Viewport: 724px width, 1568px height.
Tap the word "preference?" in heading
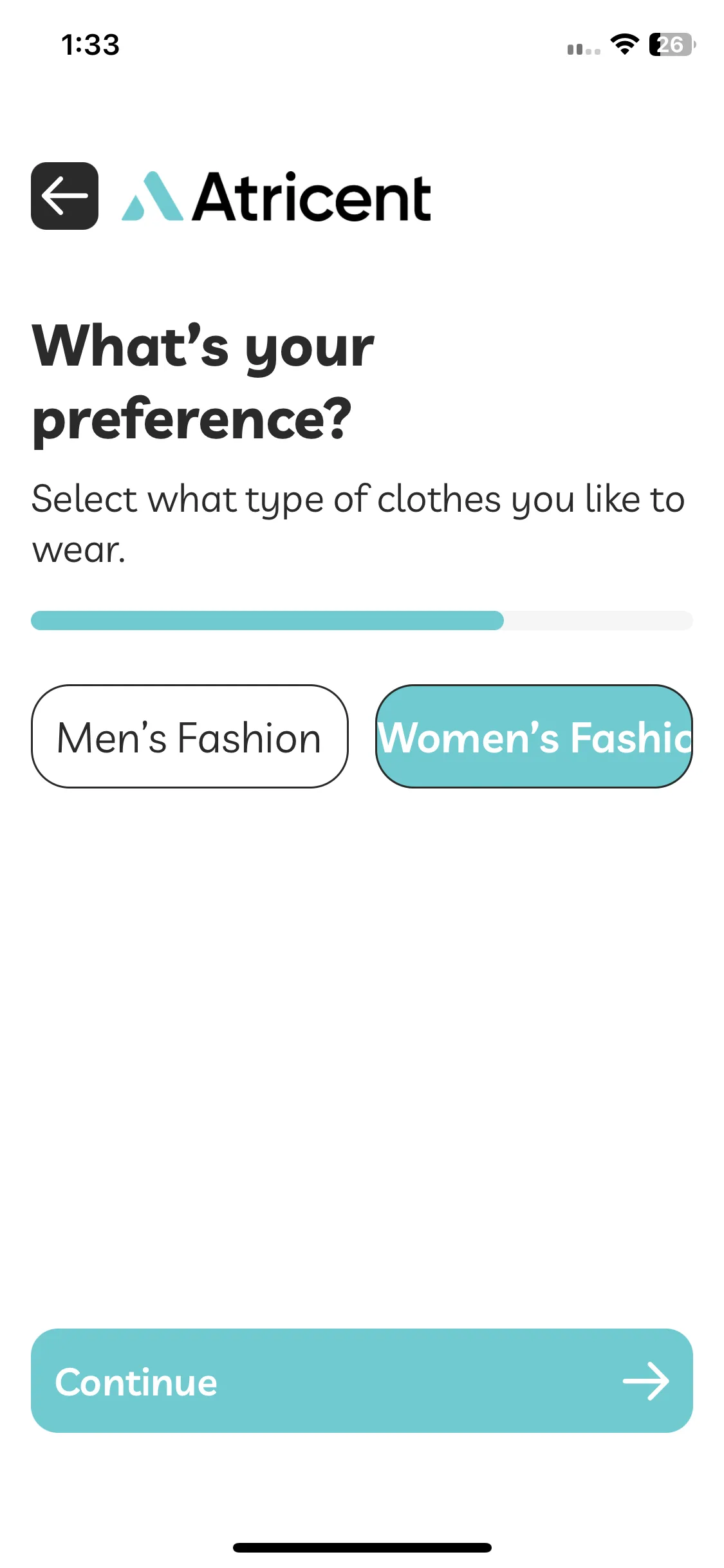192,420
